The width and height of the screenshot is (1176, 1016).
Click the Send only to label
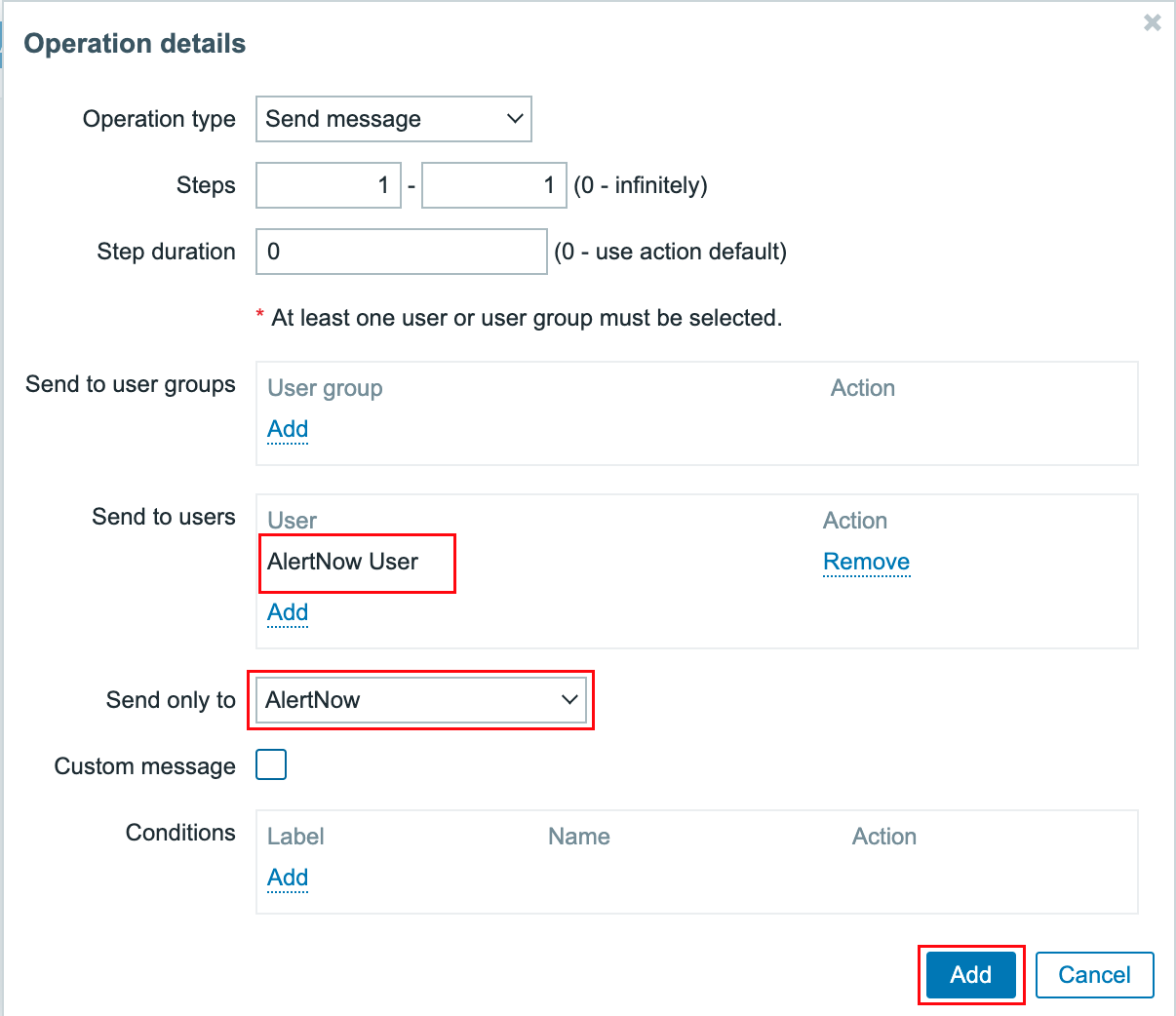click(x=171, y=700)
